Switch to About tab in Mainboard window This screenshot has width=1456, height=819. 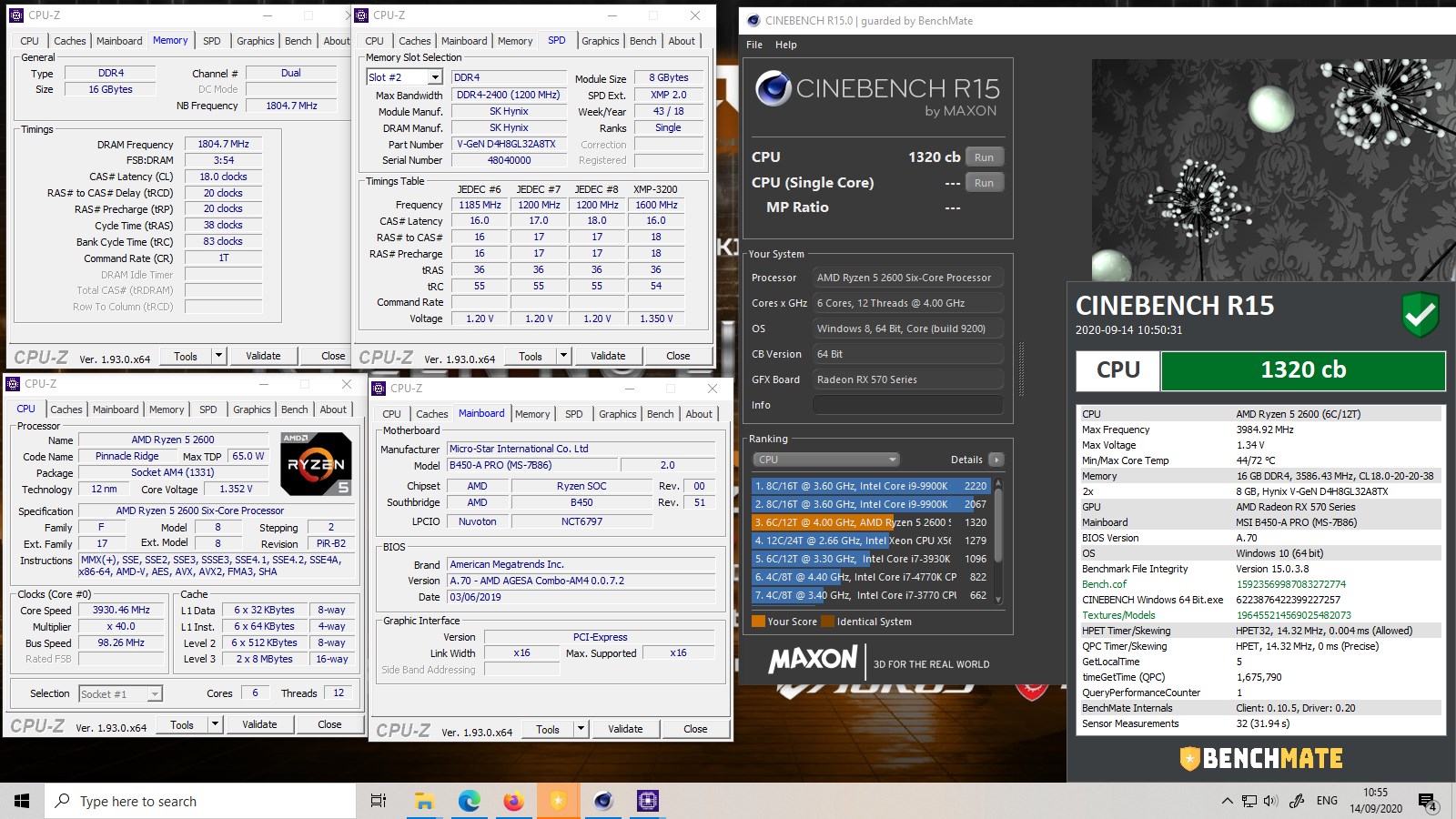pyautogui.click(x=699, y=414)
